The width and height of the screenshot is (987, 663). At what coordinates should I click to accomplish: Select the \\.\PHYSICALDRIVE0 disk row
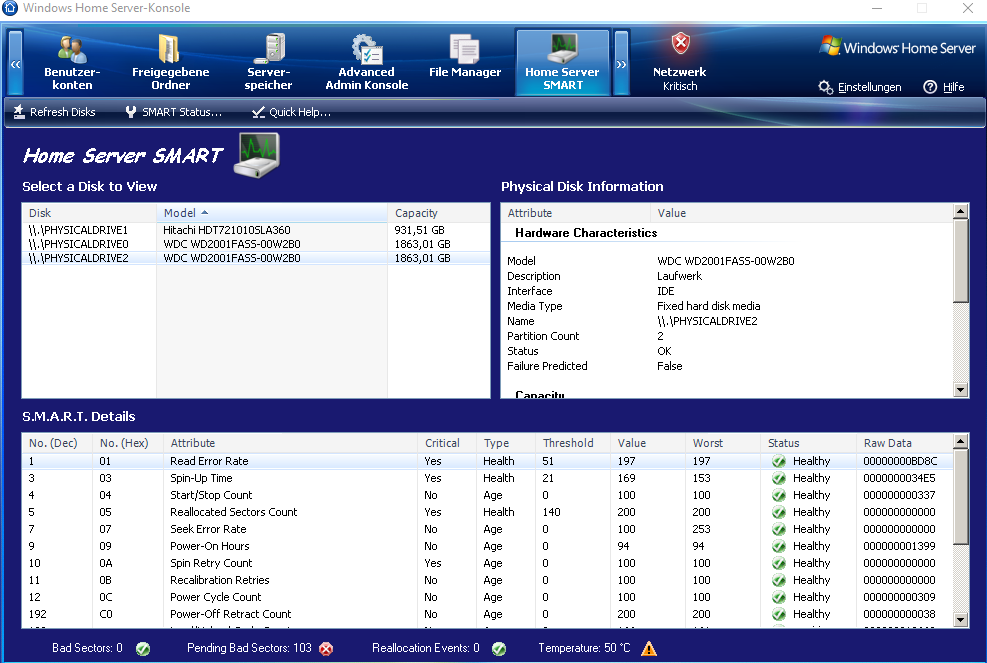[x=256, y=244]
